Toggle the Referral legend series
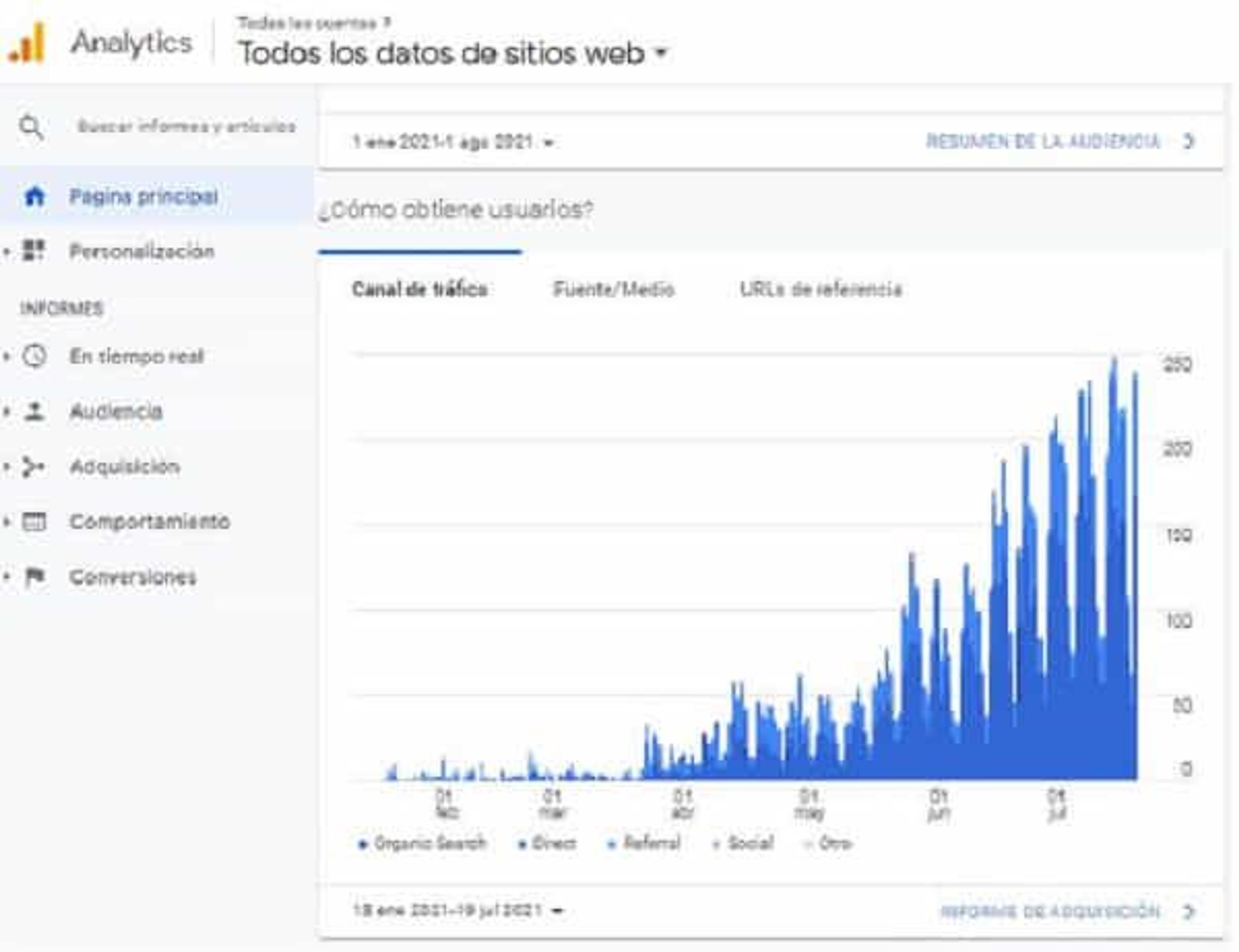 [644, 844]
